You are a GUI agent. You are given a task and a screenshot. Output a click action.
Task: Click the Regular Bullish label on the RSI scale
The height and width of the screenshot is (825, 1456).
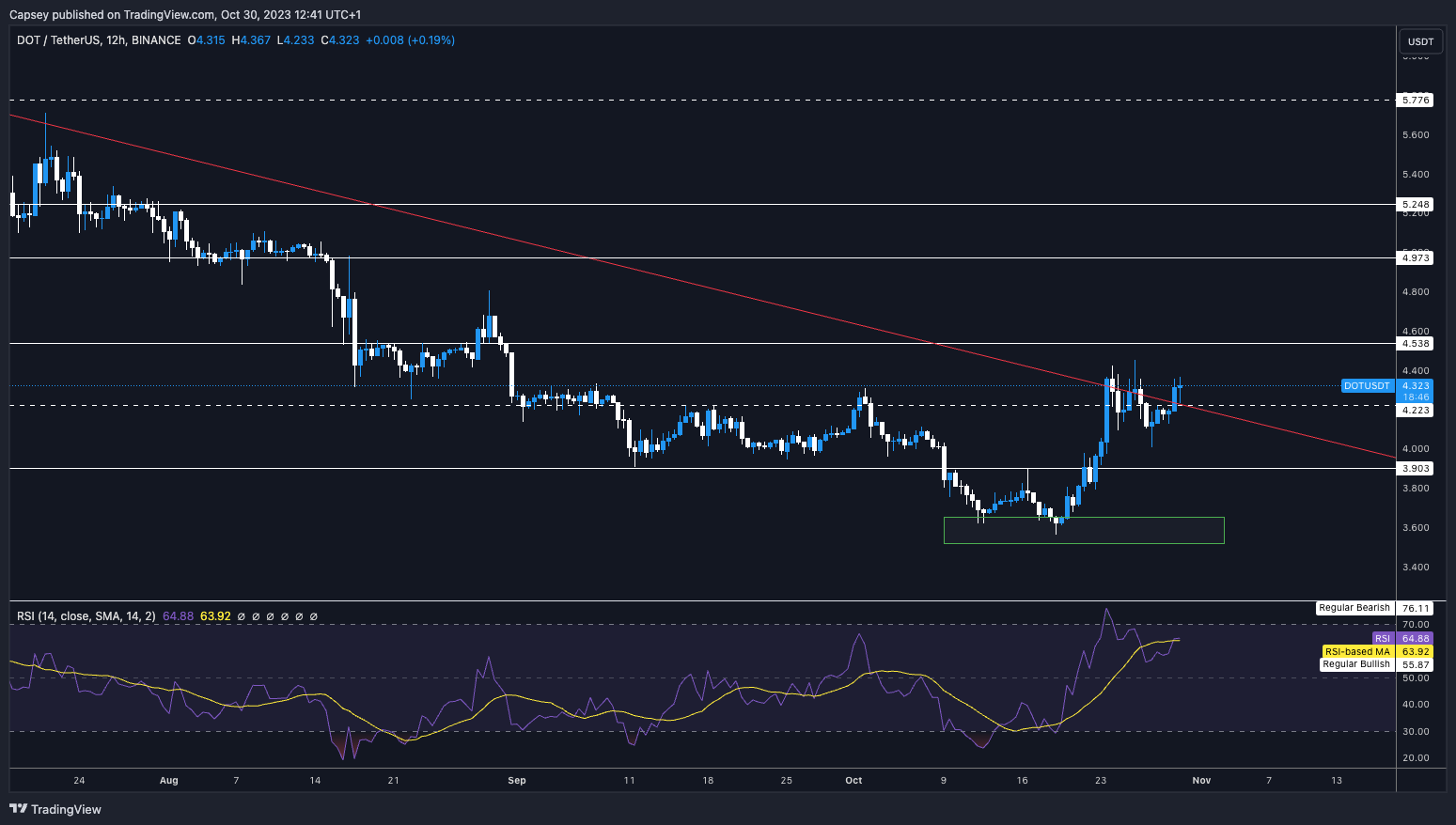pyautogui.click(x=1355, y=663)
